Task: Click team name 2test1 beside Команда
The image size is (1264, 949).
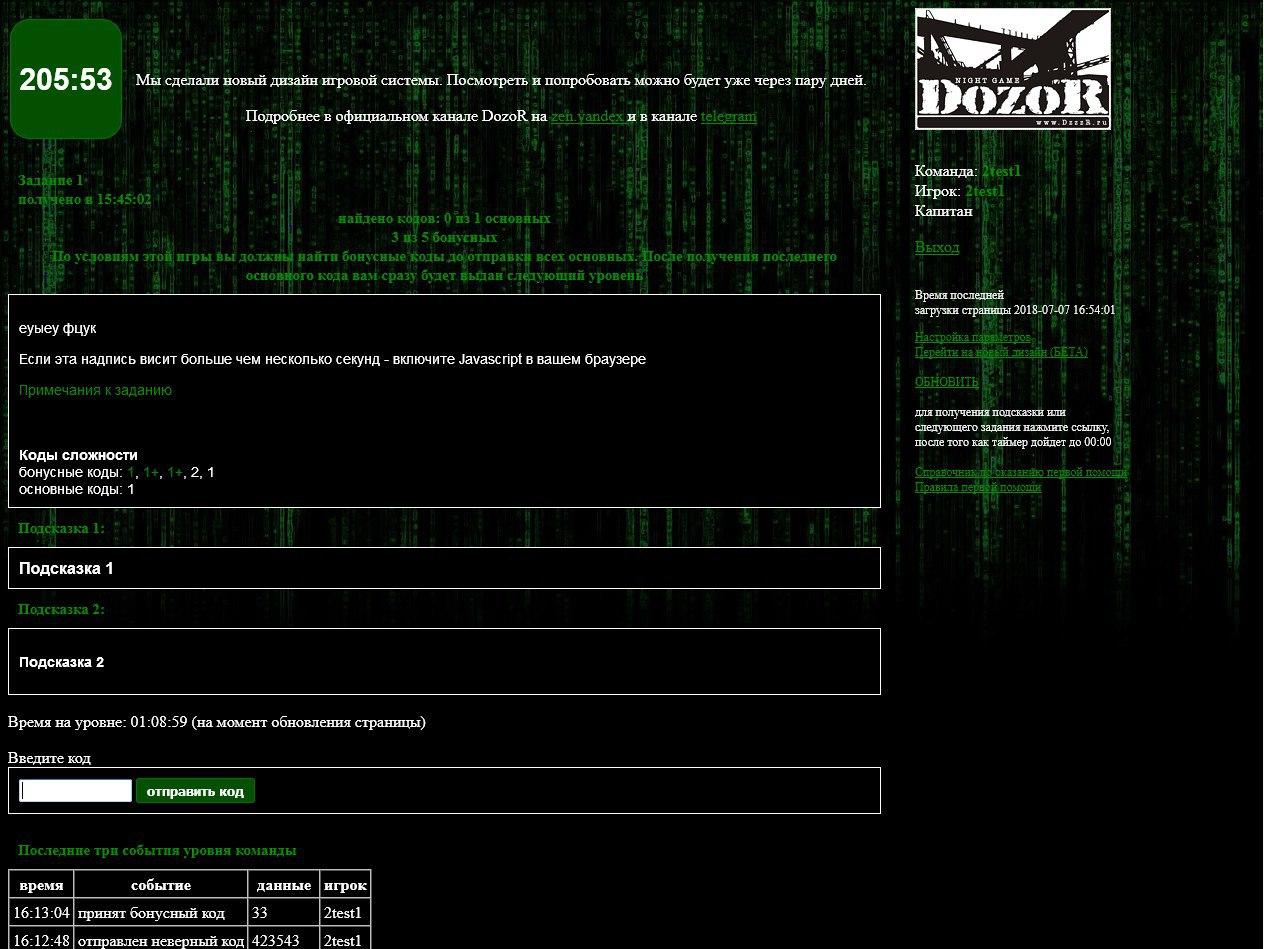Action: pos(1001,171)
